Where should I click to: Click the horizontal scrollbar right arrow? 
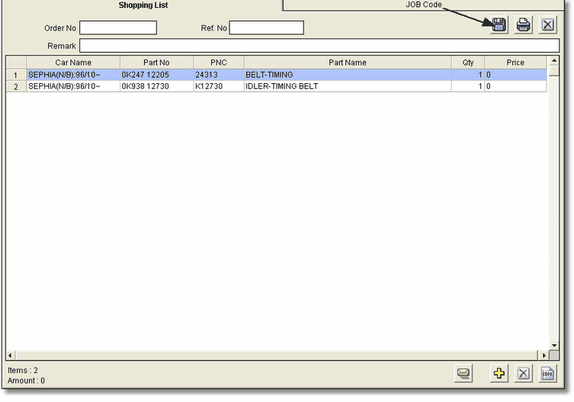544,355
